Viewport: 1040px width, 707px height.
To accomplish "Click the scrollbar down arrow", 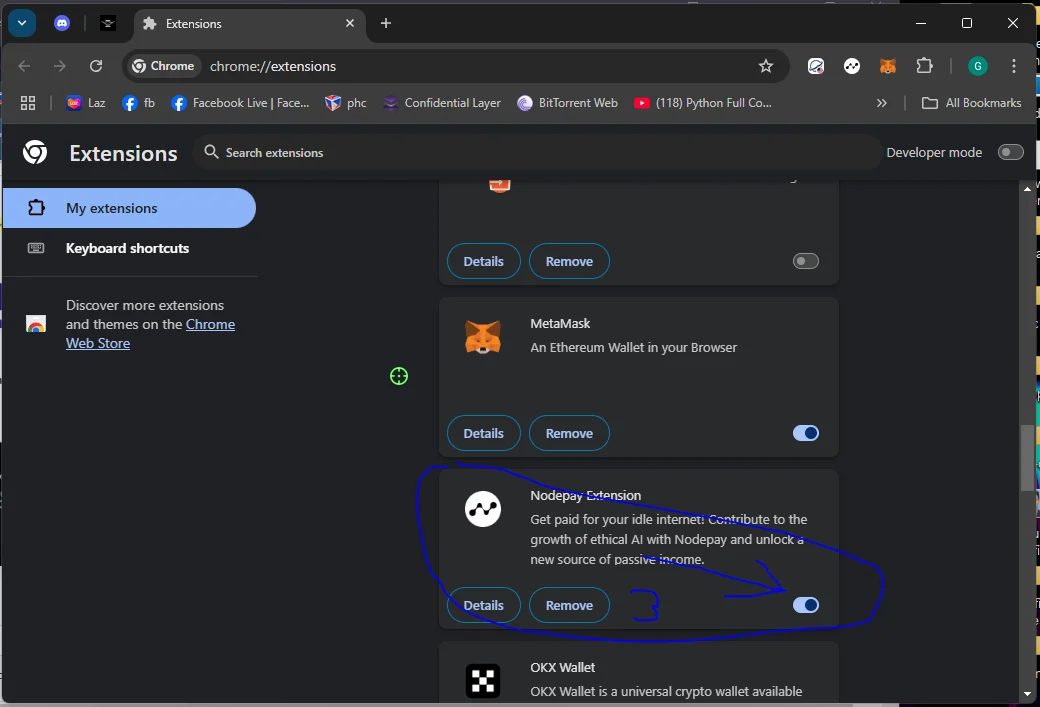I will [x=1027, y=694].
